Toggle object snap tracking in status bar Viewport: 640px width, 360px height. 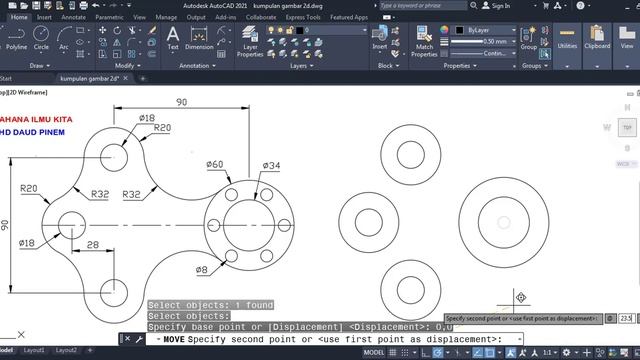(477, 352)
